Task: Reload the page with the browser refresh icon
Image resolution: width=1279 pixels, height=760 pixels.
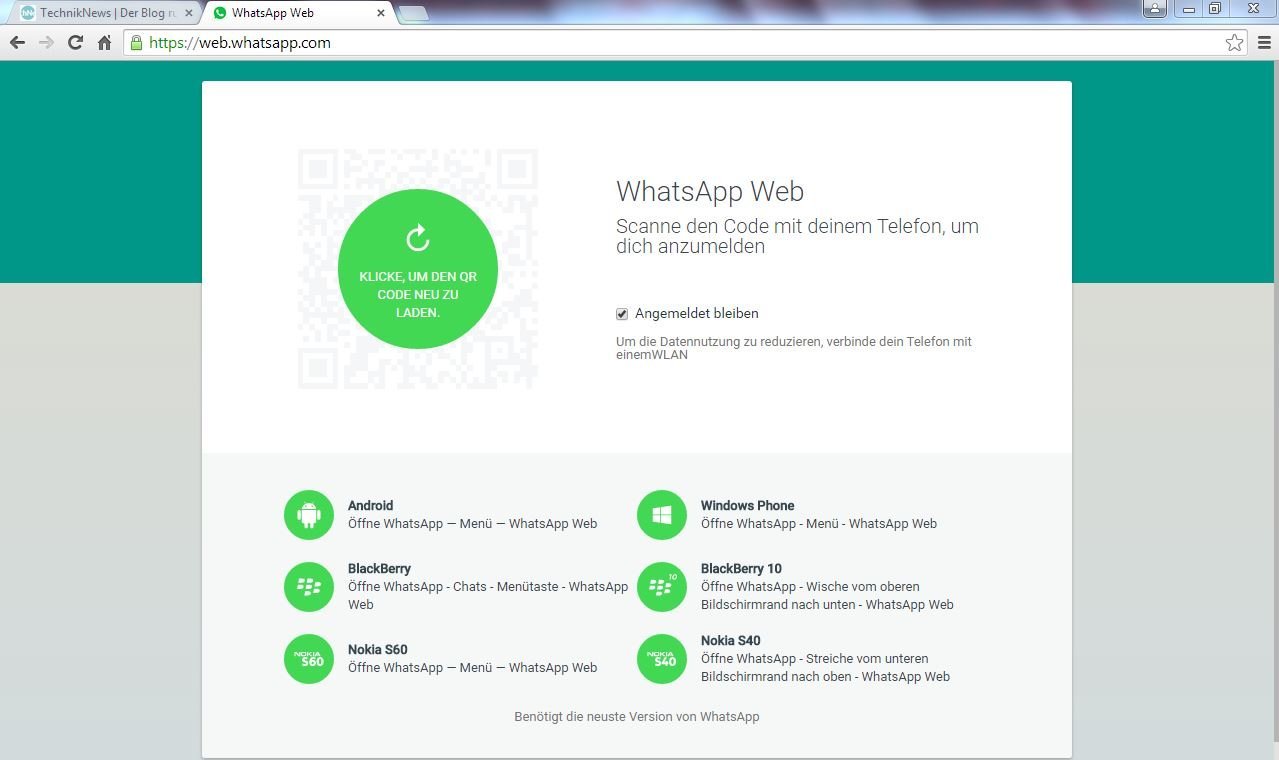Action: click(x=75, y=43)
